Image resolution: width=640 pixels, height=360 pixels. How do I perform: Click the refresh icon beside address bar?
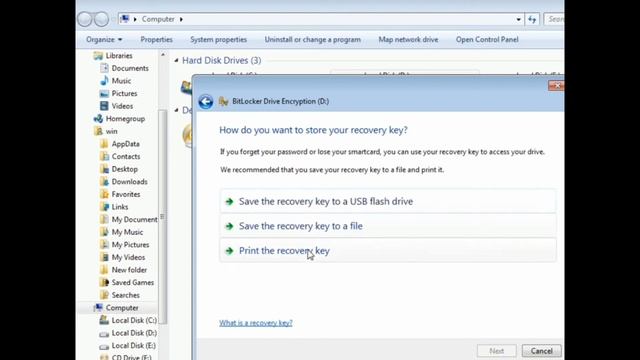(532, 19)
